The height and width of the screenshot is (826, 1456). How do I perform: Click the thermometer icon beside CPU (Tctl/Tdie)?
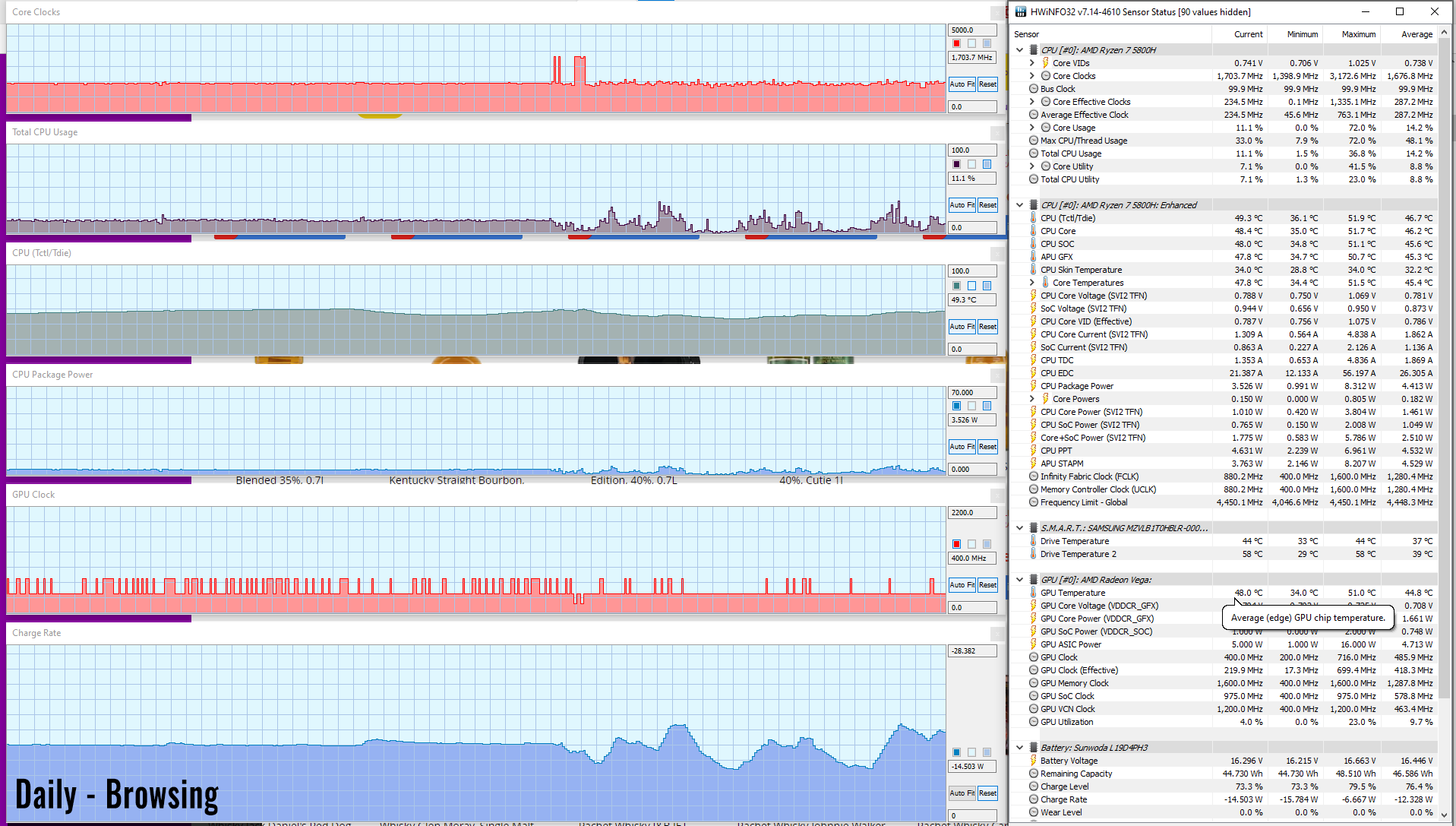pos(1034,218)
